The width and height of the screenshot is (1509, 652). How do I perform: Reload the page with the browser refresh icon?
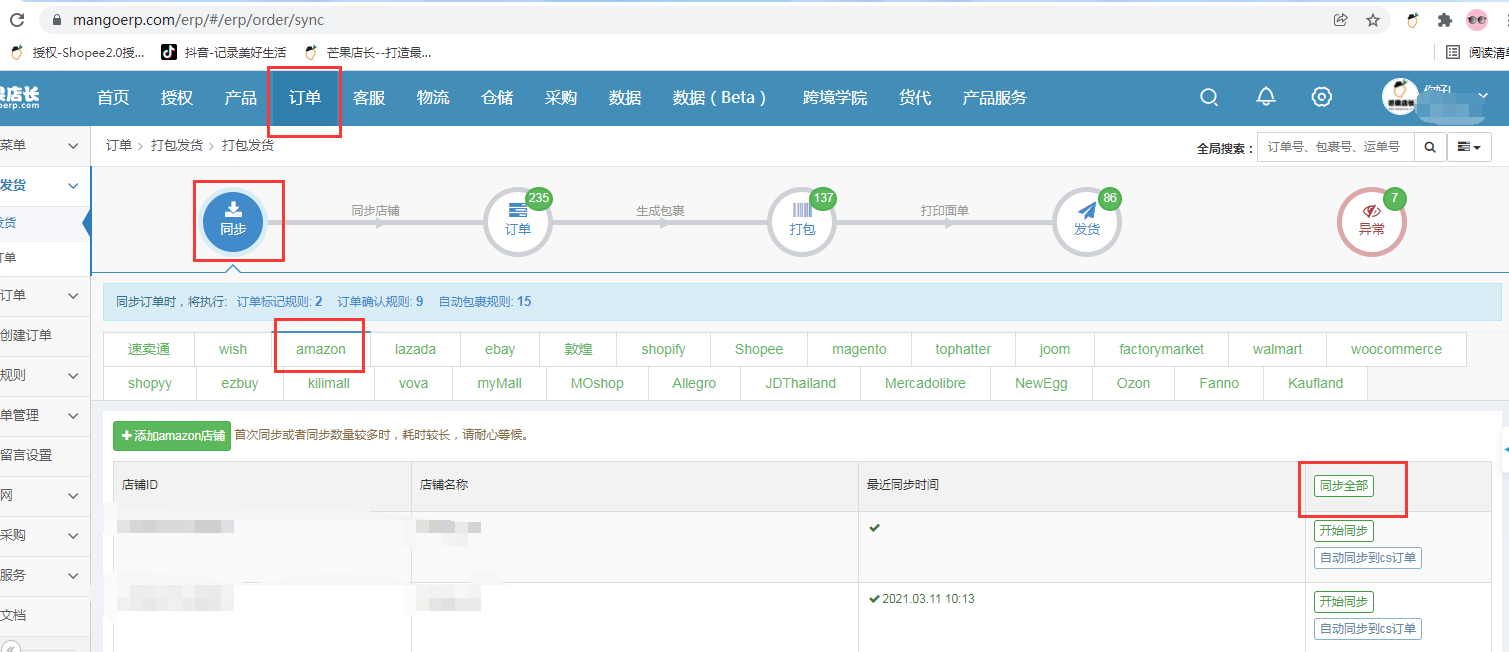pos(15,20)
